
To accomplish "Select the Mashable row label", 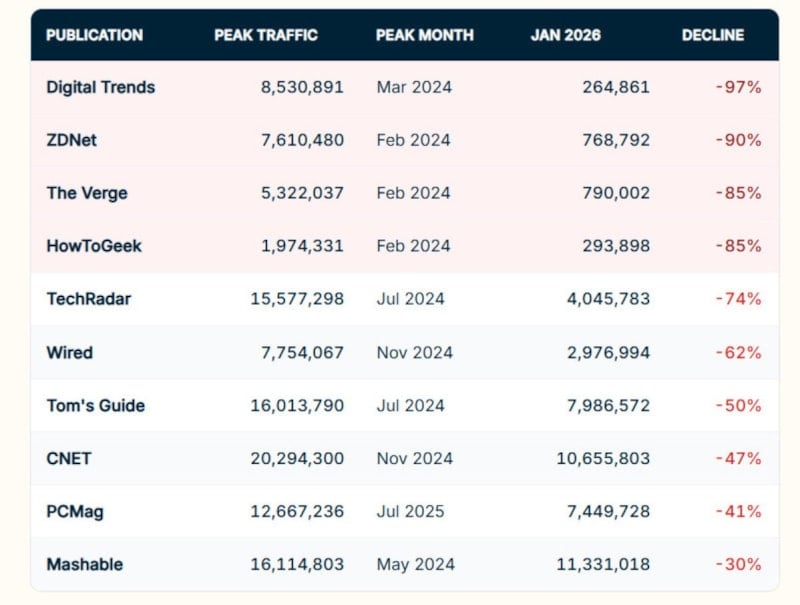I will (x=84, y=564).
